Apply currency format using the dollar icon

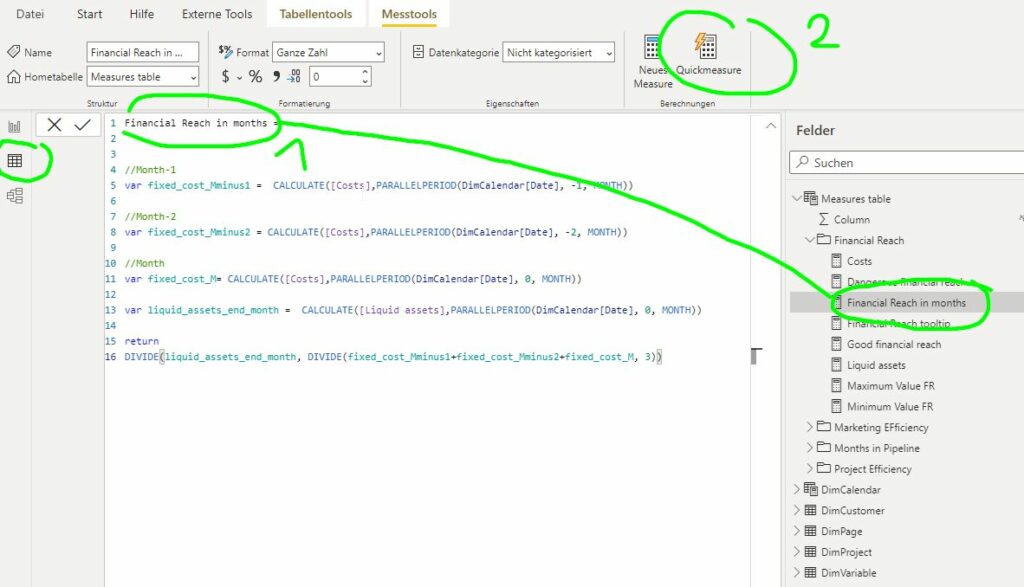tap(224, 76)
